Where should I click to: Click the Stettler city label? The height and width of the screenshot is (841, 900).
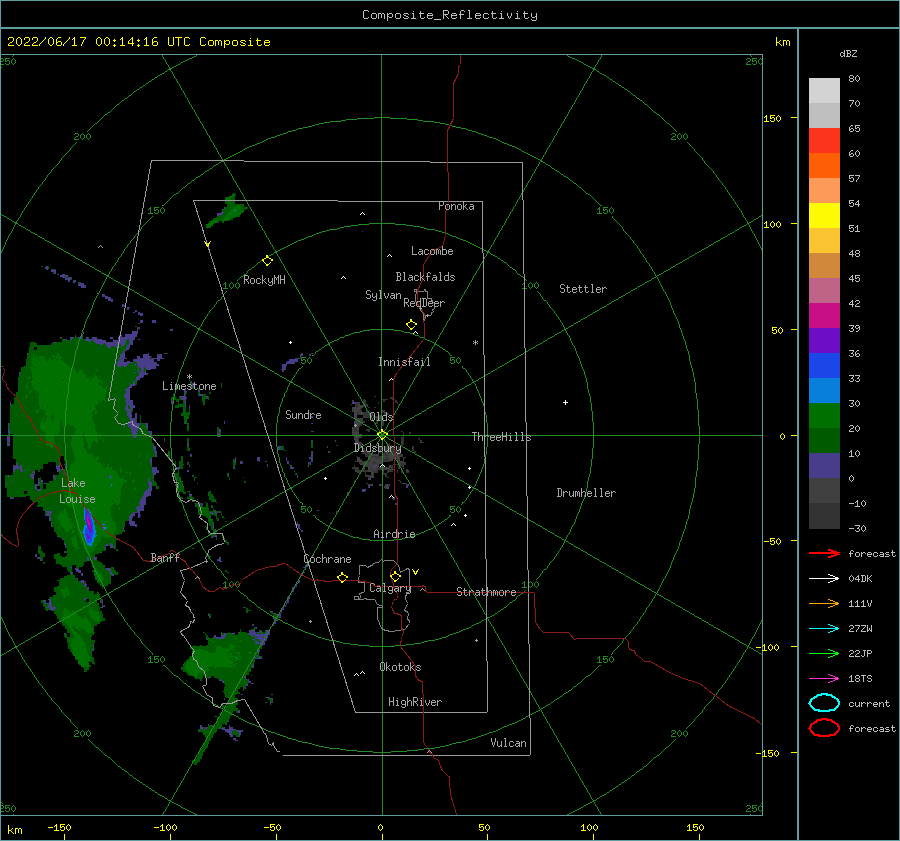pyautogui.click(x=583, y=289)
